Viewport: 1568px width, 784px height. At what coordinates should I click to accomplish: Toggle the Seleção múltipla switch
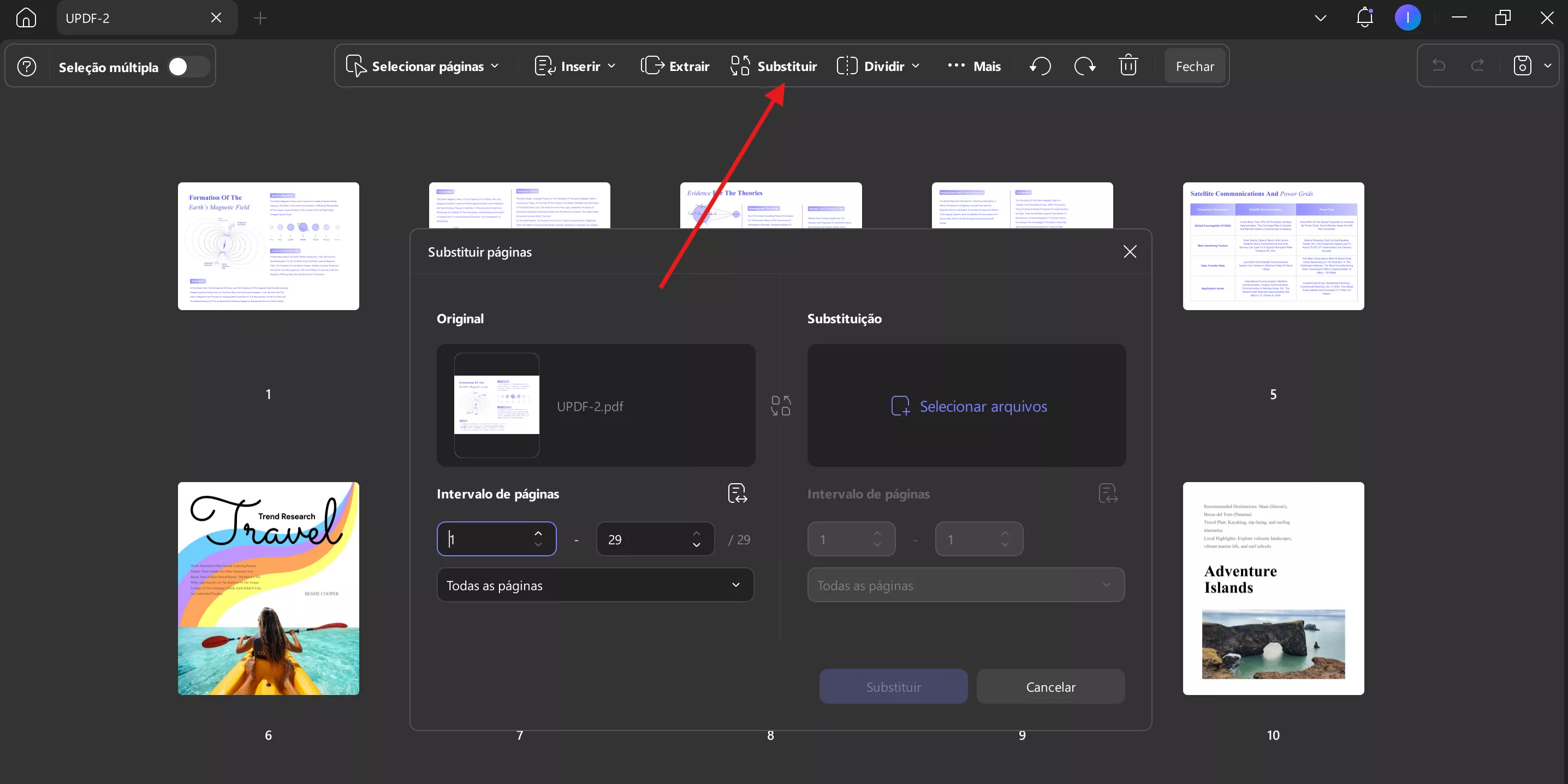pos(188,67)
